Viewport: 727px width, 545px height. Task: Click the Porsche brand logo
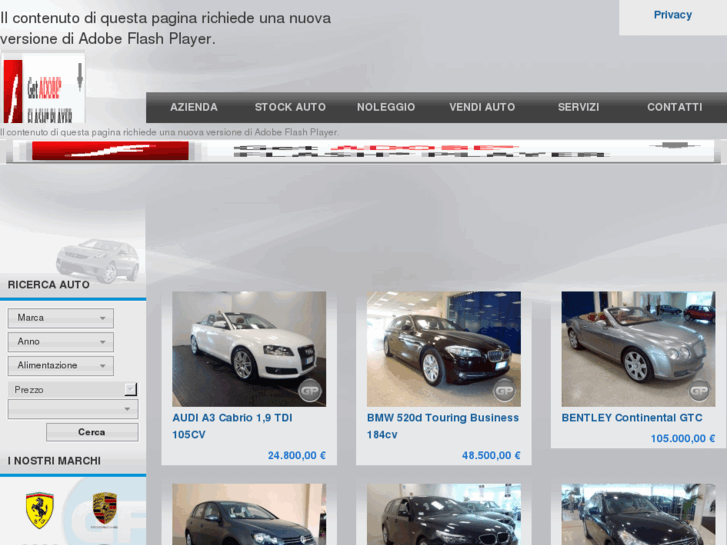click(105, 509)
